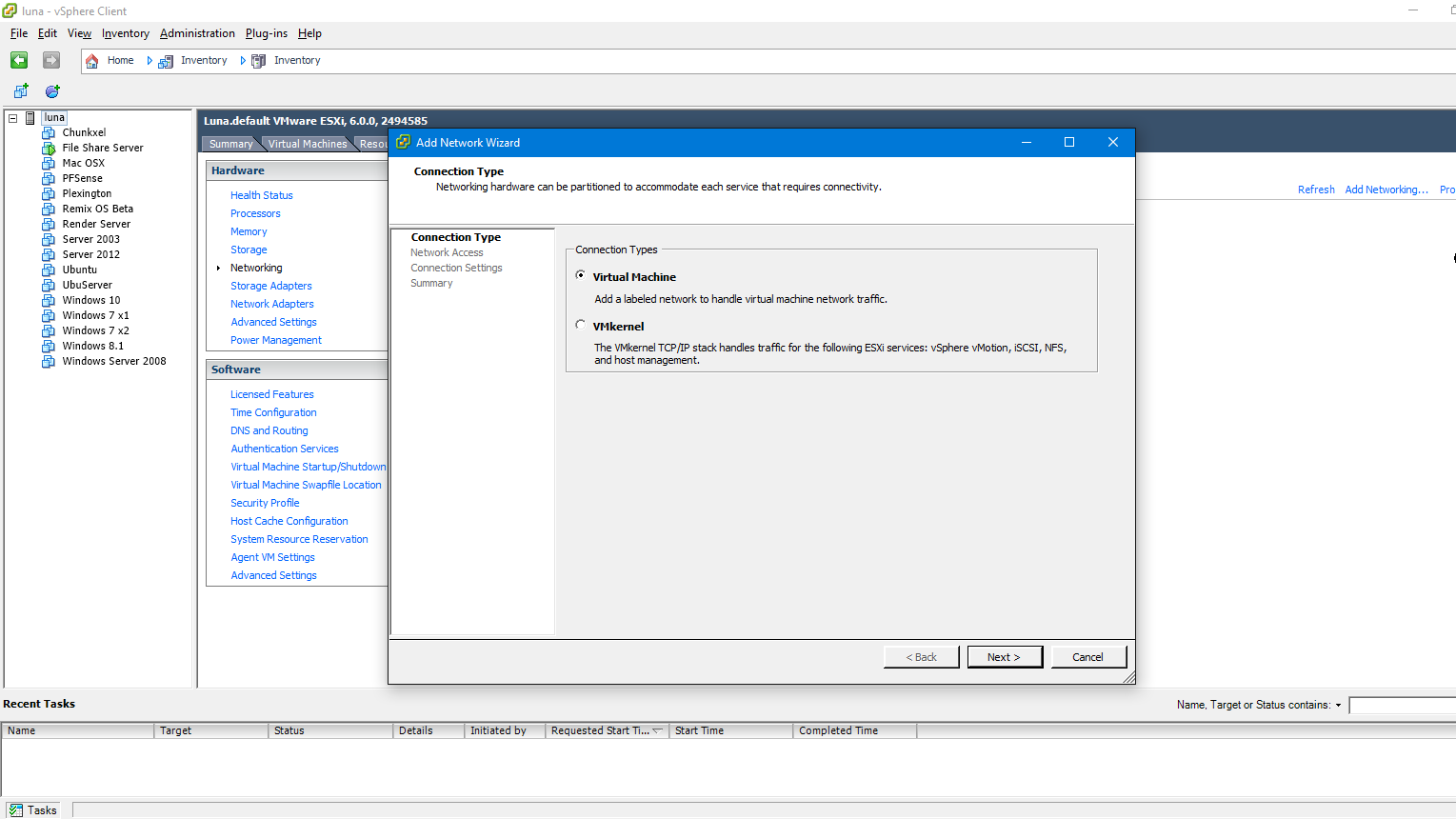Click the recent tasks filter input field
The width and height of the screenshot is (1456, 819).
[x=1403, y=706]
